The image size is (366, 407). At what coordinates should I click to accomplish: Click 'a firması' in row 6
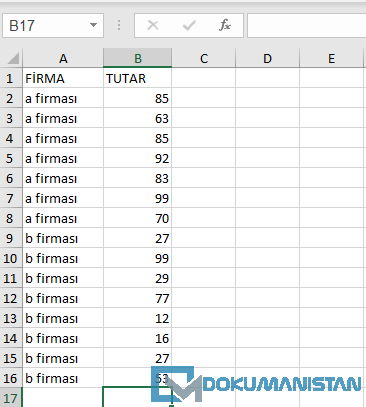coord(51,178)
